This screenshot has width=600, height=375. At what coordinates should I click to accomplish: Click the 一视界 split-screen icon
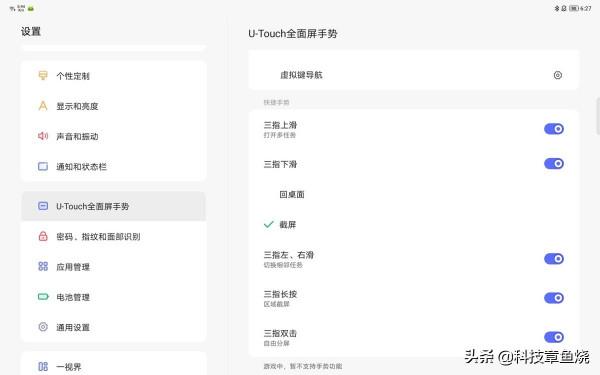click(x=43, y=367)
